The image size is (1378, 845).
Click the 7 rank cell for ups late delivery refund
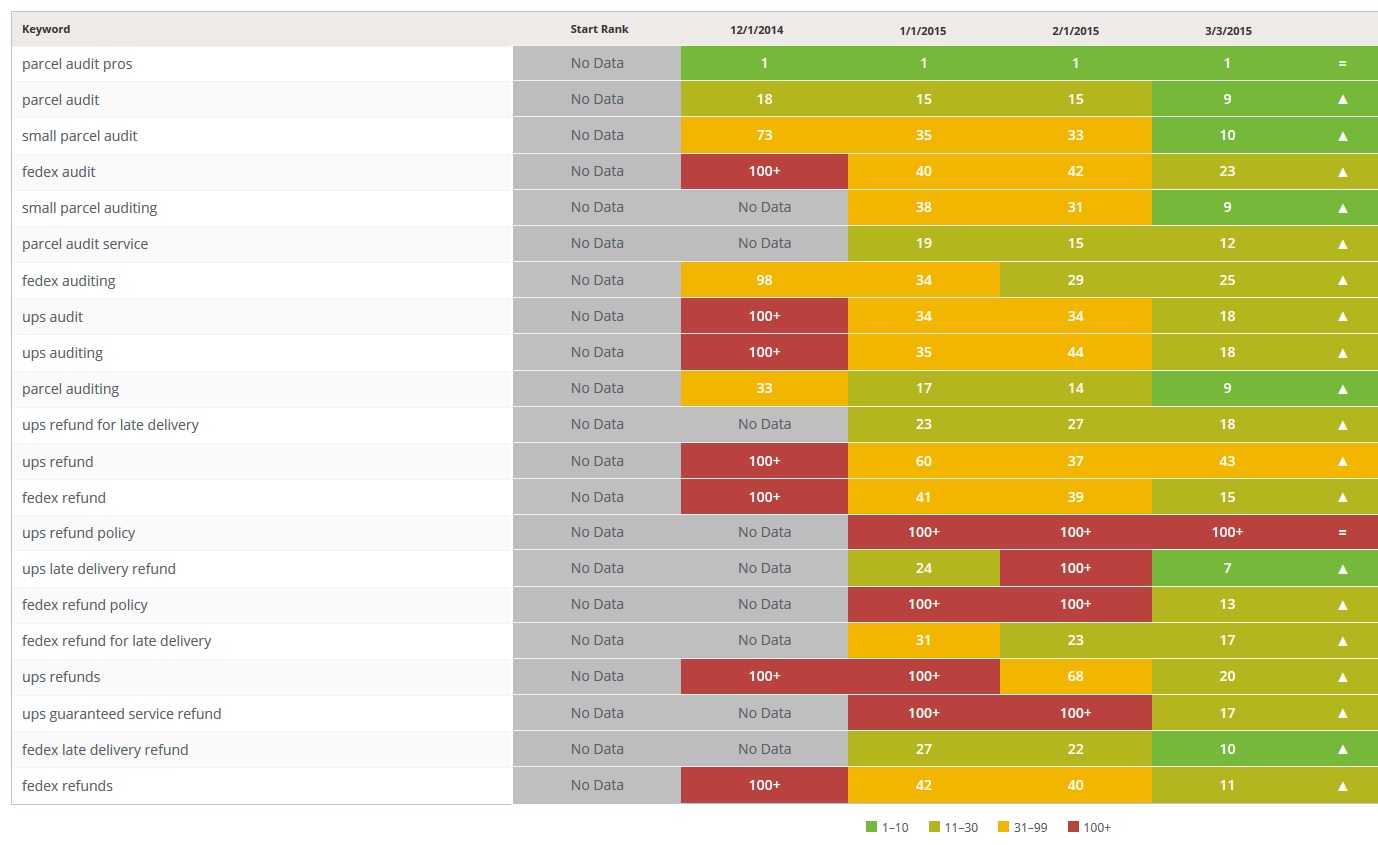1227,568
